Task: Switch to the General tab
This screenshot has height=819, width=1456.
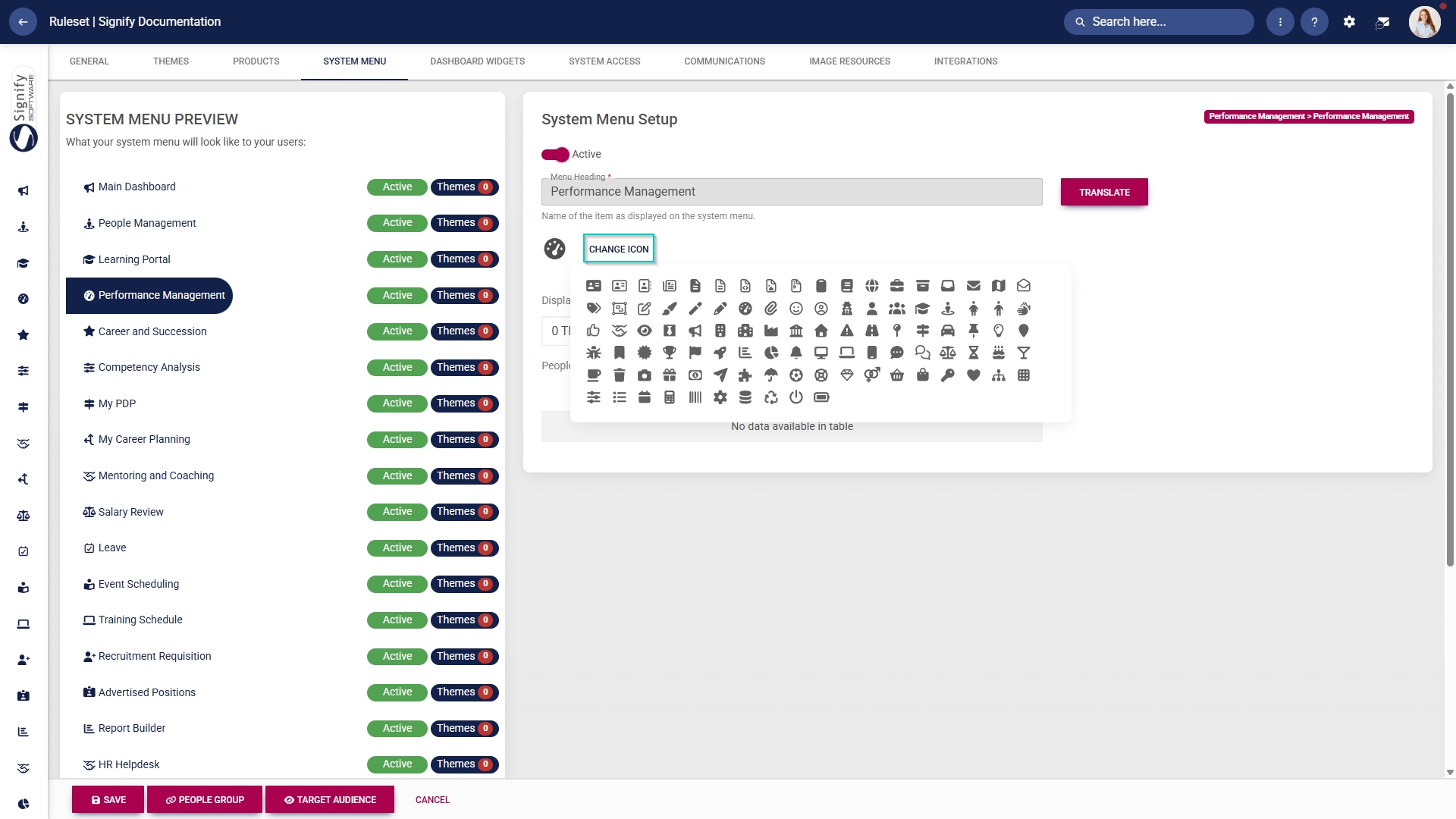Action: (89, 61)
